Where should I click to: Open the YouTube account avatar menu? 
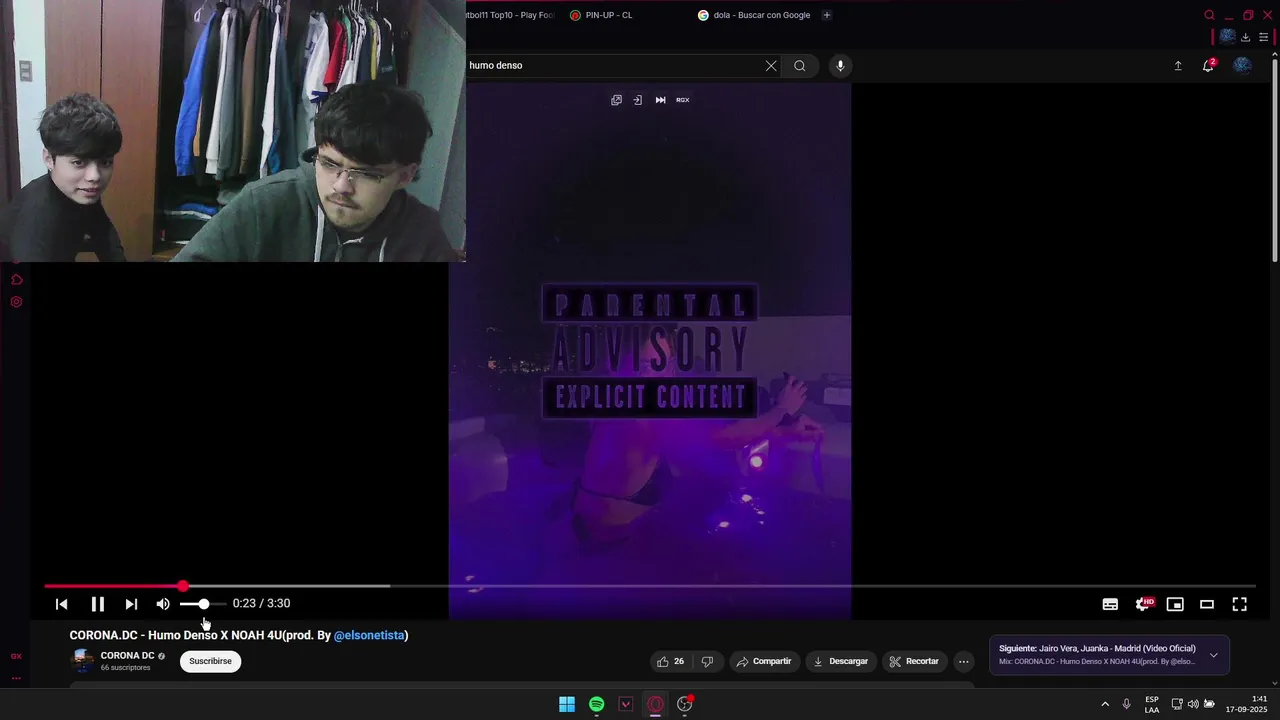coord(1242,65)
